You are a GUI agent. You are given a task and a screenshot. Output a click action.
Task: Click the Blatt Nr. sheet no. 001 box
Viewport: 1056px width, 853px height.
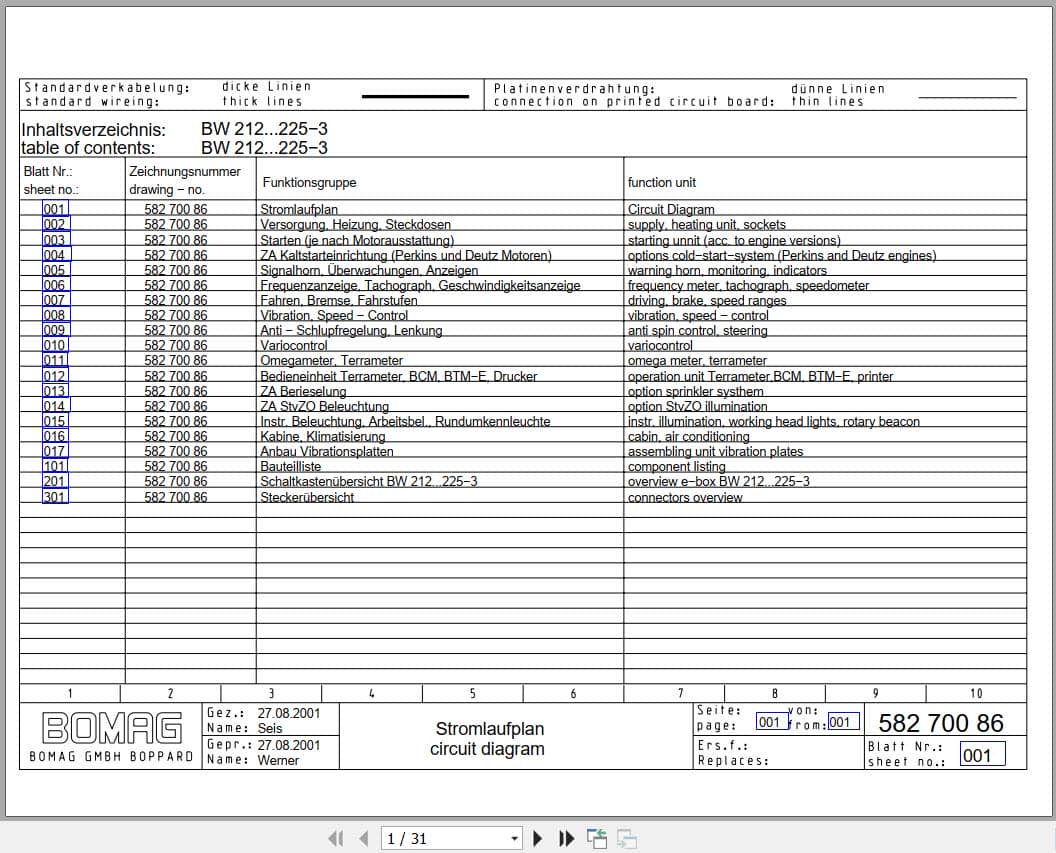coord(982,754)
